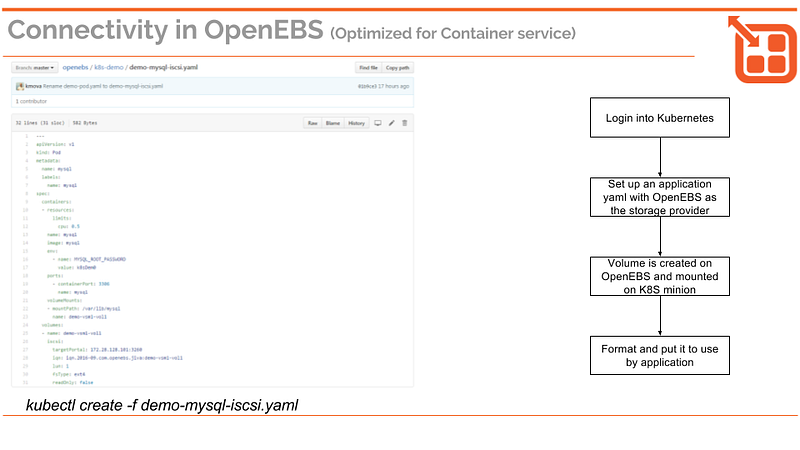This screenshot has width=800, height=450.
Task: Click code line image: mysql
Action: pos(63,243)
